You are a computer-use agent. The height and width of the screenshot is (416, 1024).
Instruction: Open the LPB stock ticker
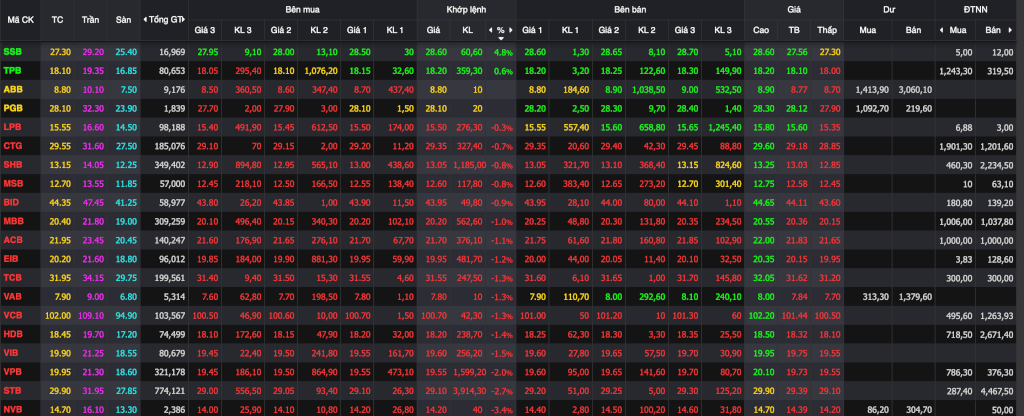click(12, 127)
